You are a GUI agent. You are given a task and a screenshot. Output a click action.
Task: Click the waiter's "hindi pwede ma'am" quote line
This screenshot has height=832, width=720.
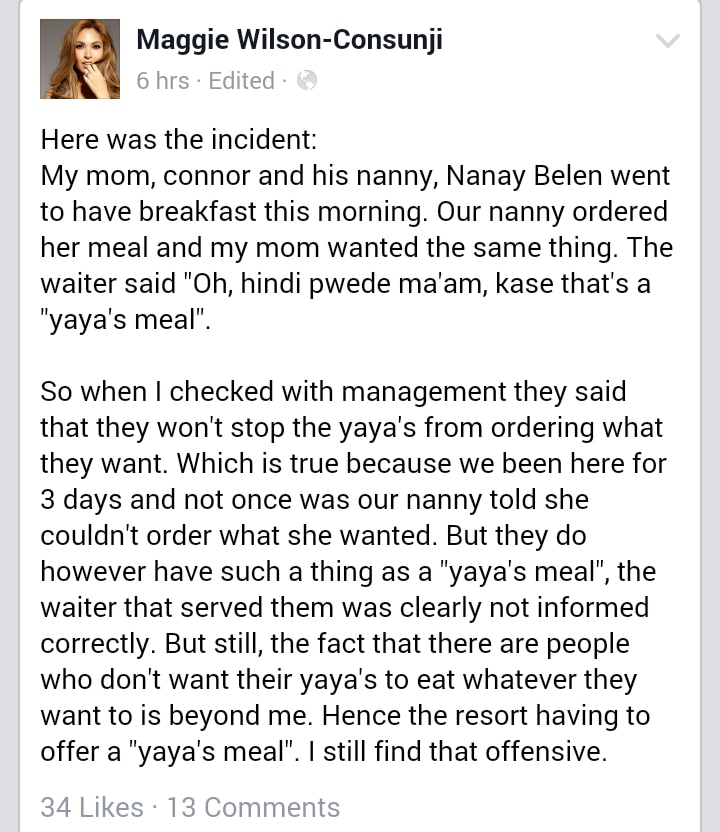(345, 284)
